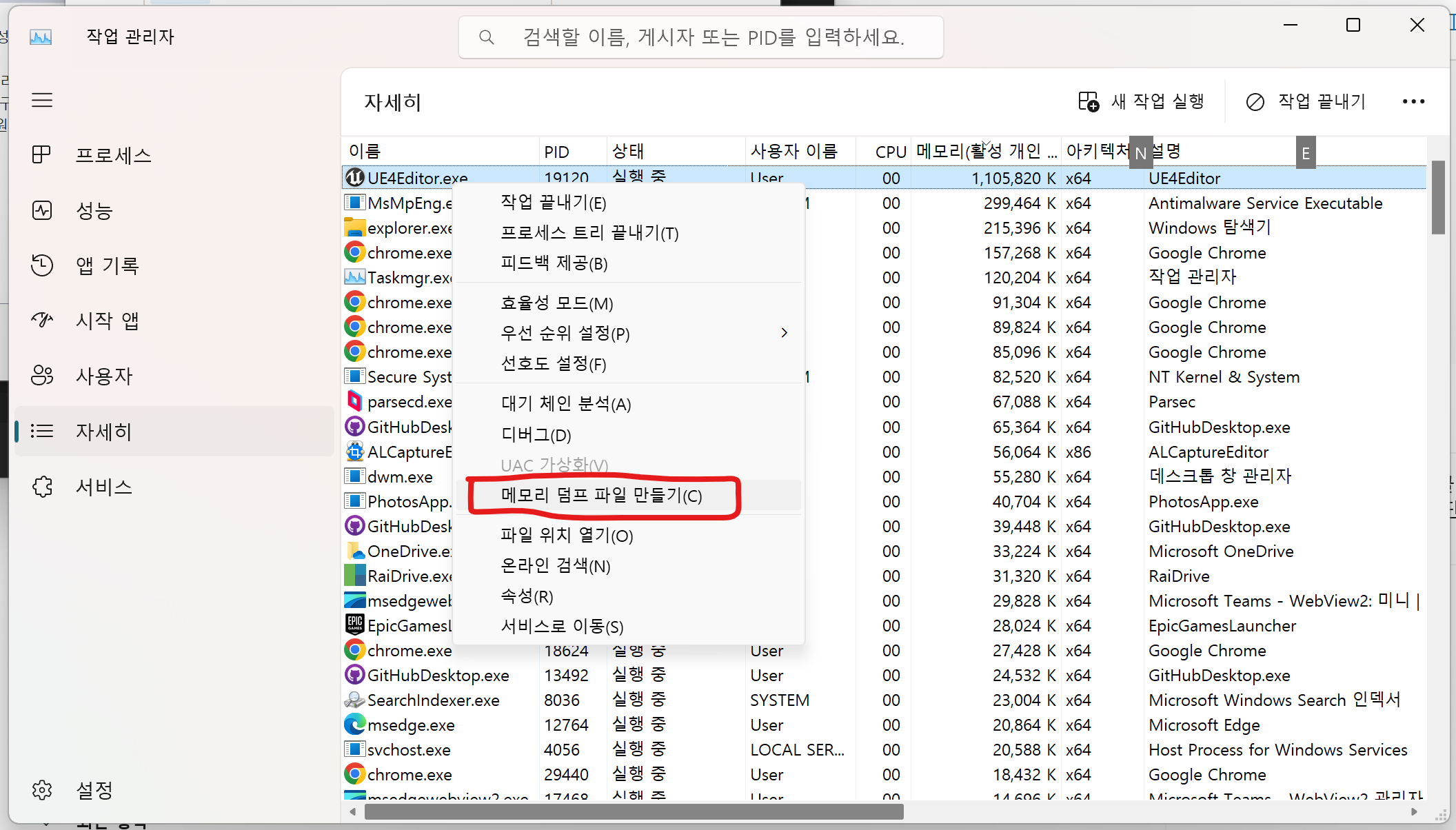1456x830 pixels.
Task: Select the ALCaptureEditor icon
Action: tap(354, 452)
